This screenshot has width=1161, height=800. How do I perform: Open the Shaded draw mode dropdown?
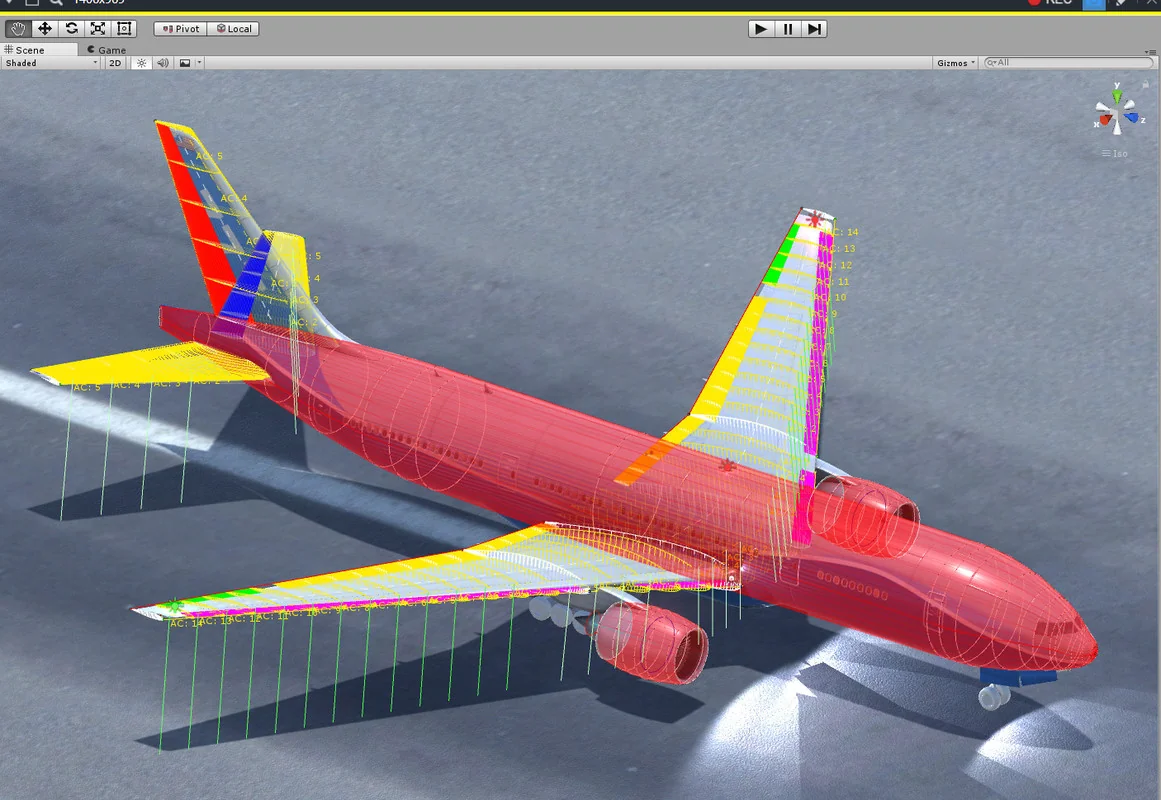pos(51,63)
